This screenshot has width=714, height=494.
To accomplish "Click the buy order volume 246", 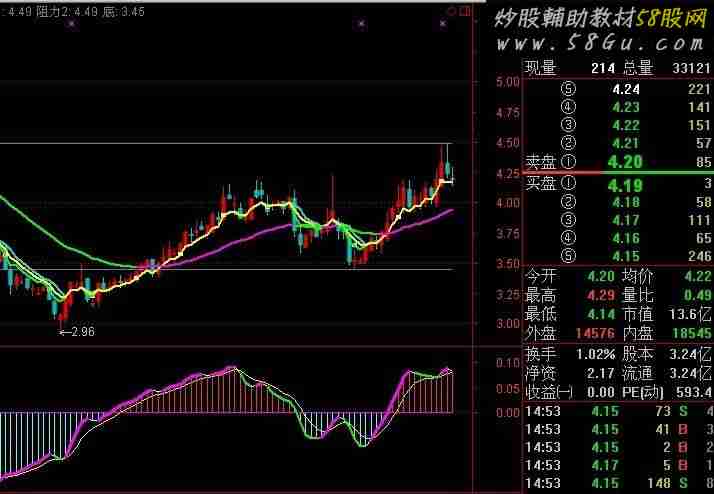I will click(x=699, y=256).
